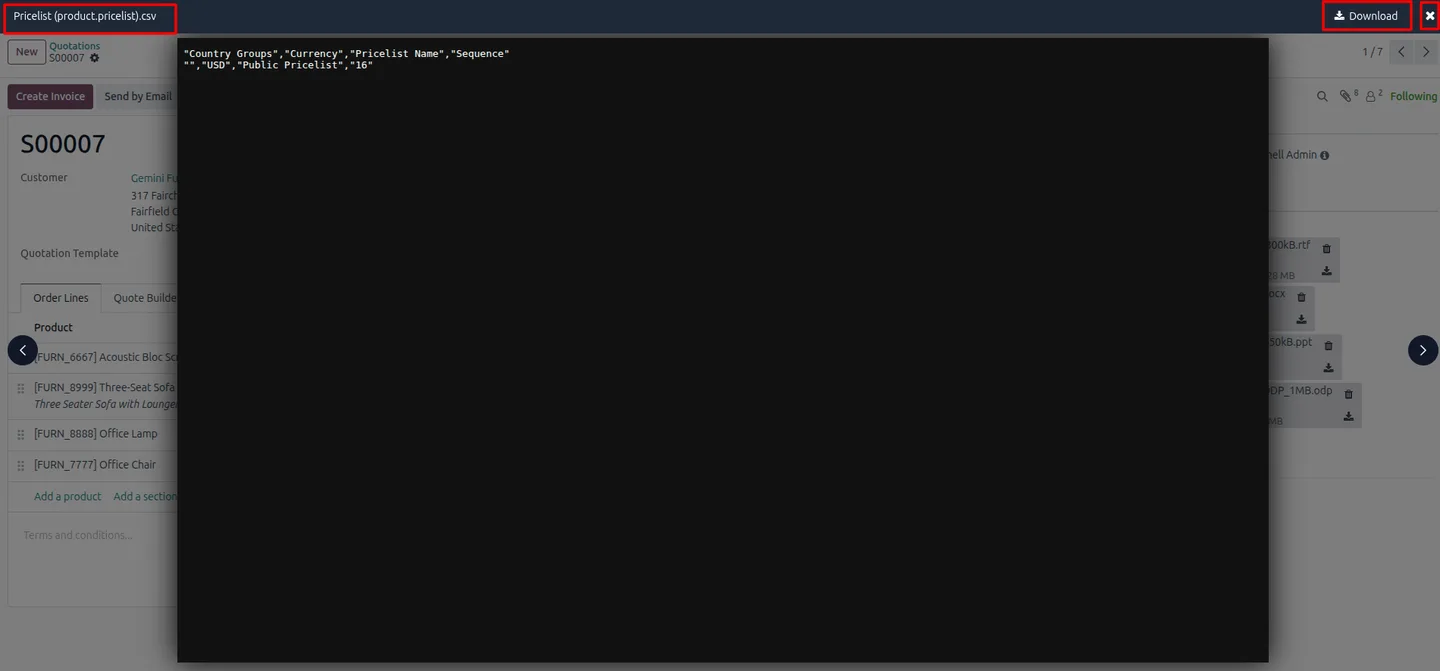Click Add a section link
The height and width of the screenshot is (671, 1440).
click(145, 496)
